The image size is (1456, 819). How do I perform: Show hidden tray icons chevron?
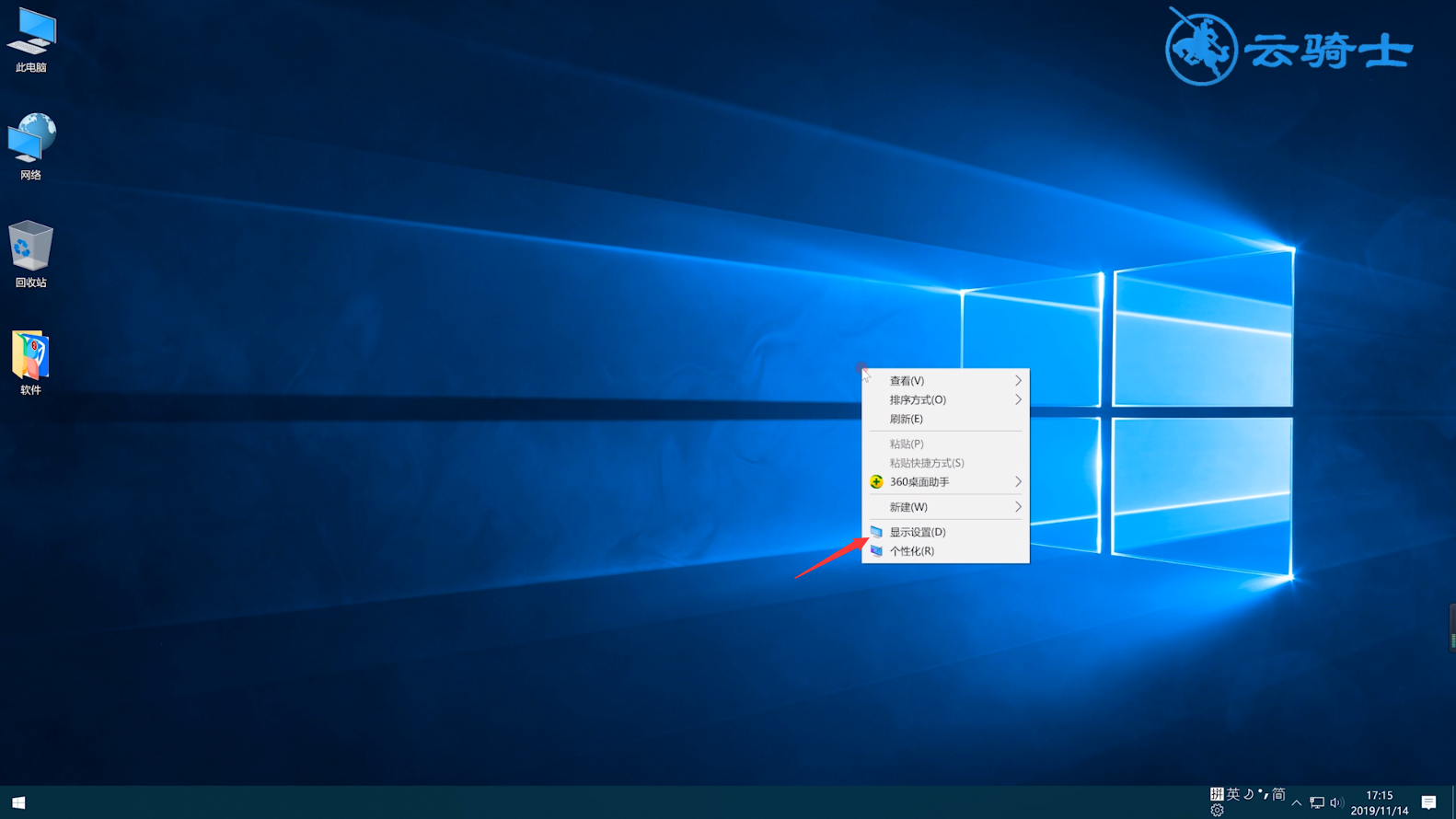click(1297, 802)
